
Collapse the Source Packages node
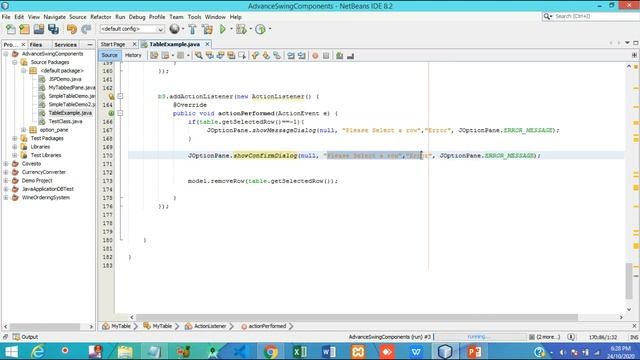click(x=15, y=62)
